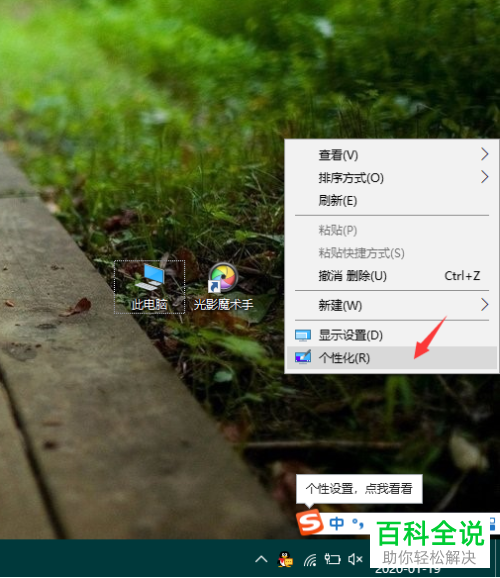
Task: Open the network Wi-Fi tray icon
Action: pos(310,560)
